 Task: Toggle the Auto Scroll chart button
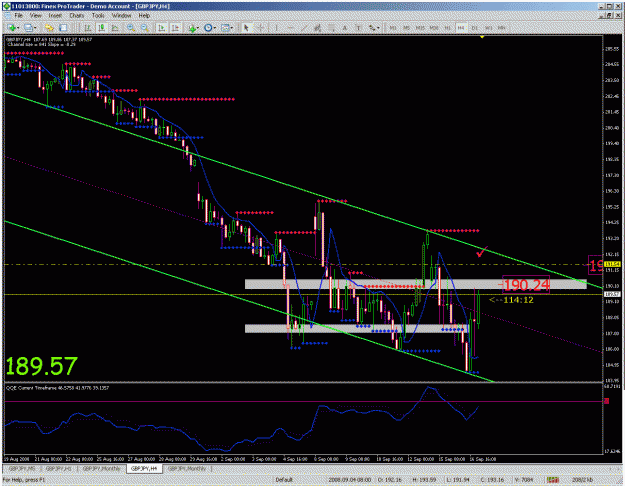point(162,28)
